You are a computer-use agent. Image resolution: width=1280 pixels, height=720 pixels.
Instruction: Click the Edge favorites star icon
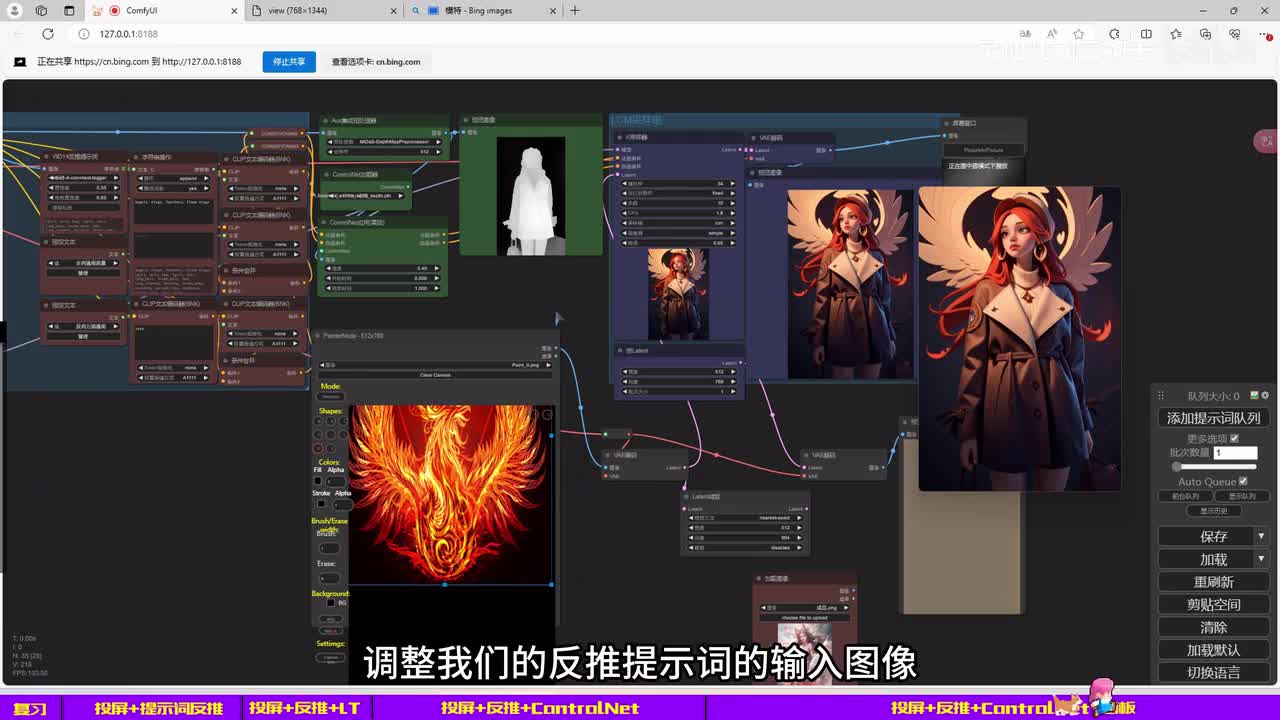coord(1079,34)
